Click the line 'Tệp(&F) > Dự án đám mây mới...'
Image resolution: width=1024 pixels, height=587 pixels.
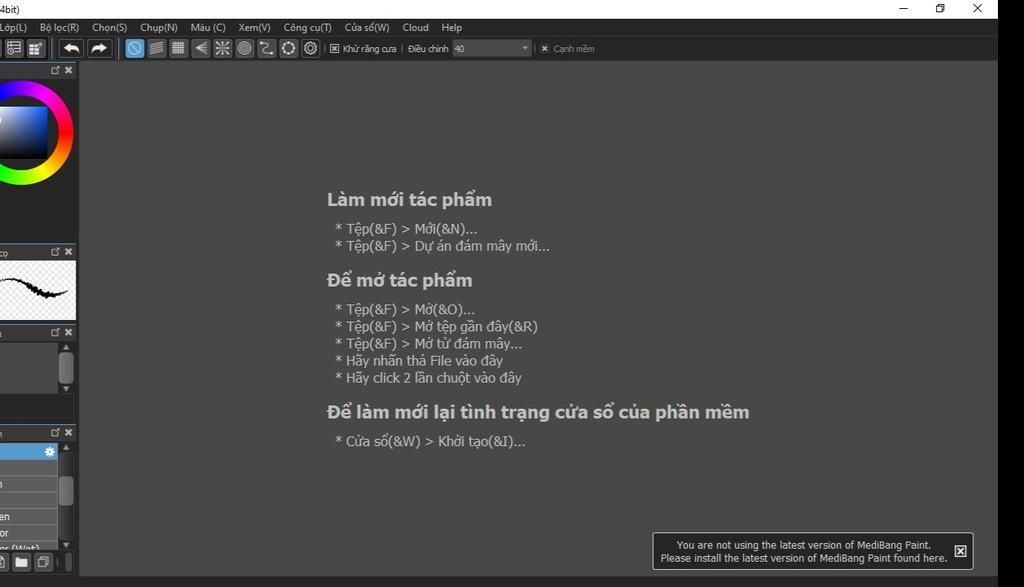[x=442, y=246]
